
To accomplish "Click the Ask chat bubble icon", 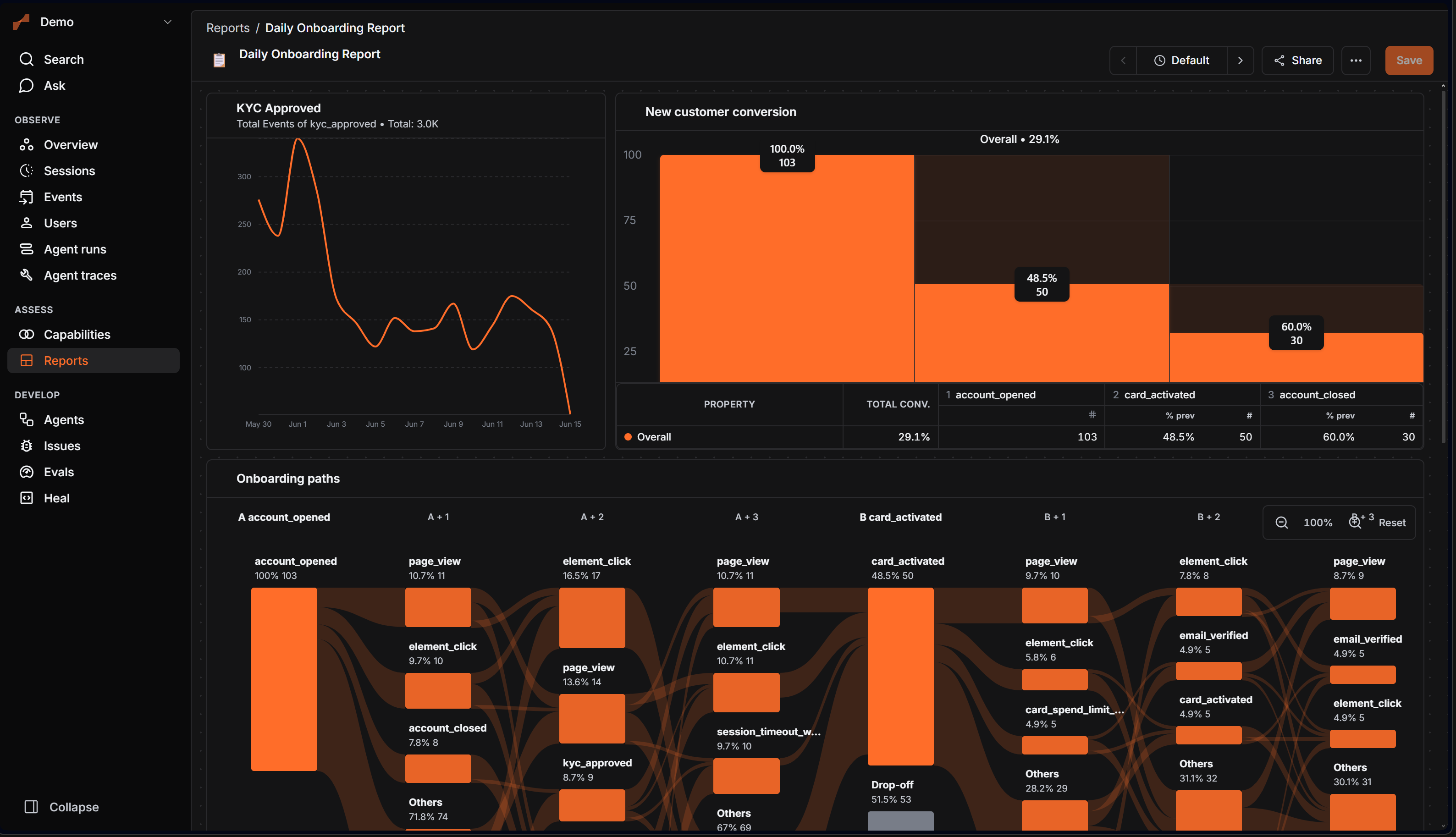I will (x=27, y=86).
